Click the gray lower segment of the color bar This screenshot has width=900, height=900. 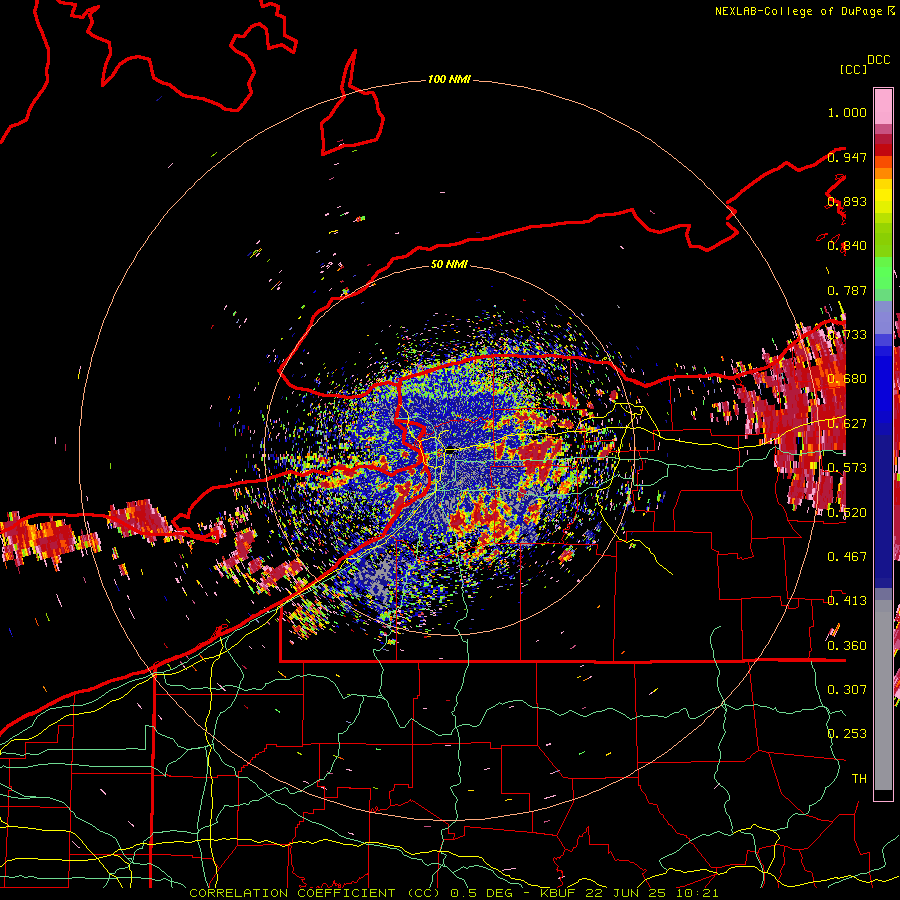[883, 695]
